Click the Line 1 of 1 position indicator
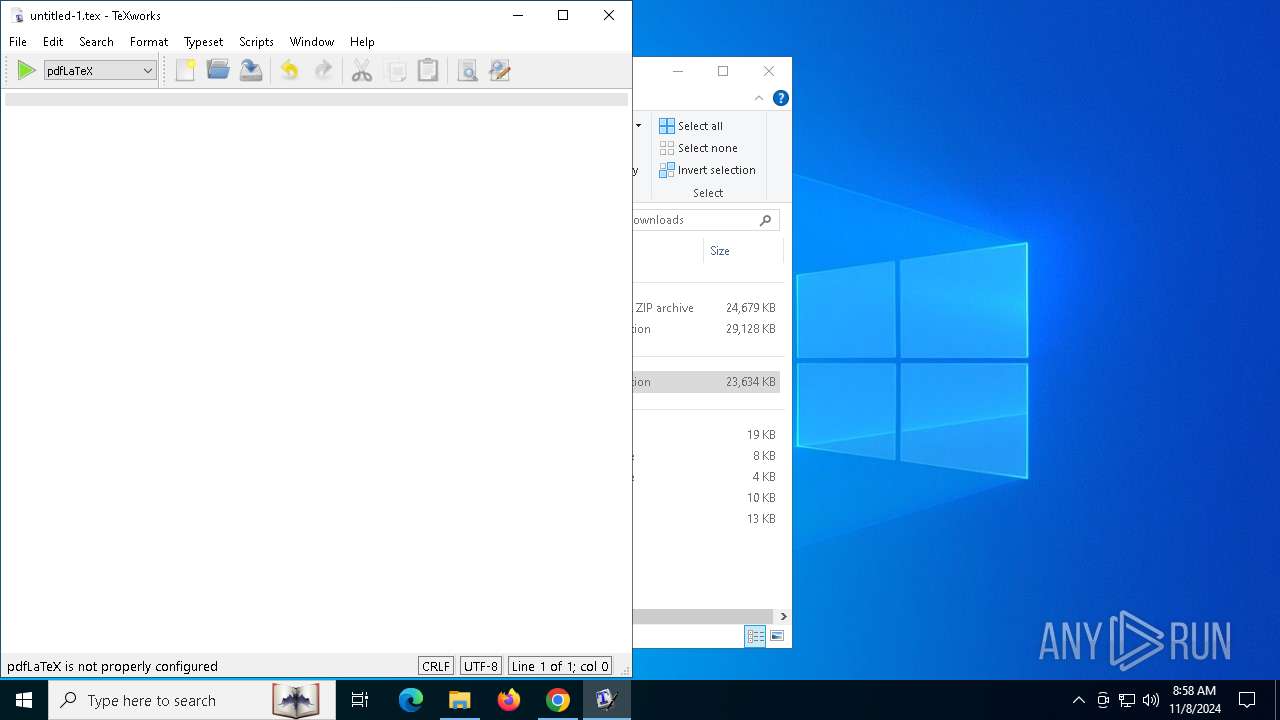This screenshot has width=1280, height=720. click(x=560, y=666)
